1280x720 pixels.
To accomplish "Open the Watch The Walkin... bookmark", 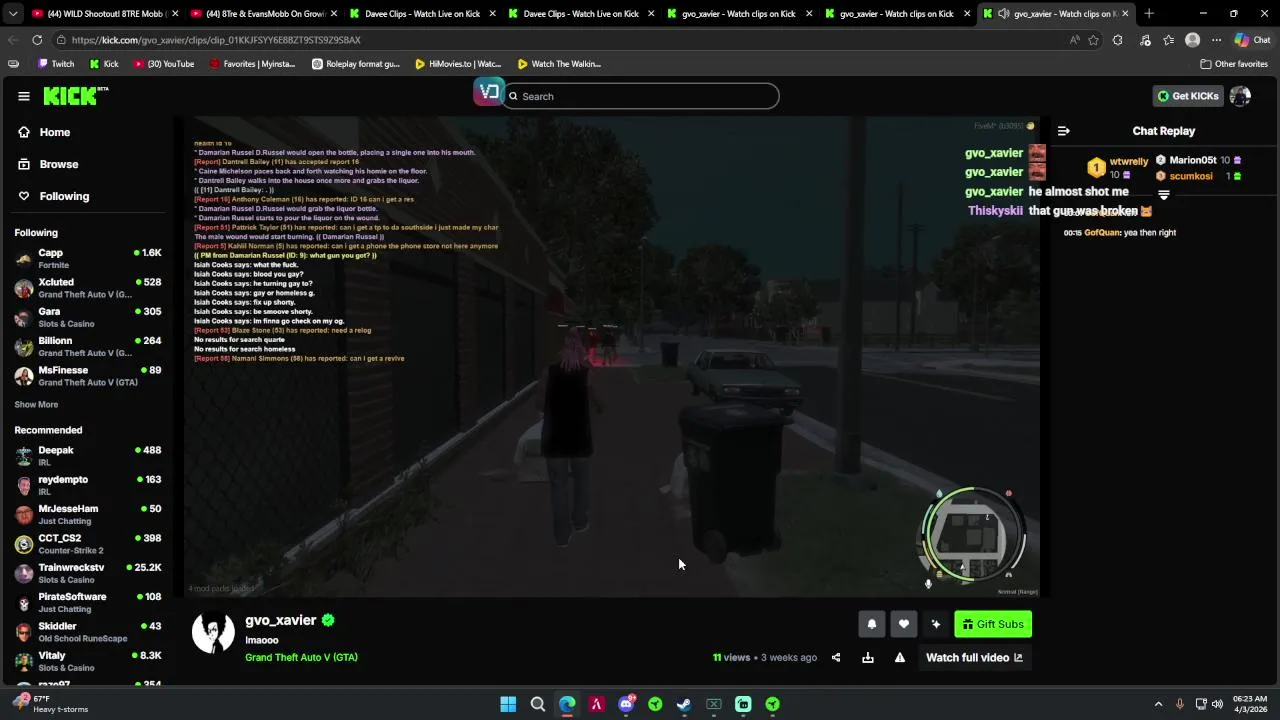I will tap(559, 64).
